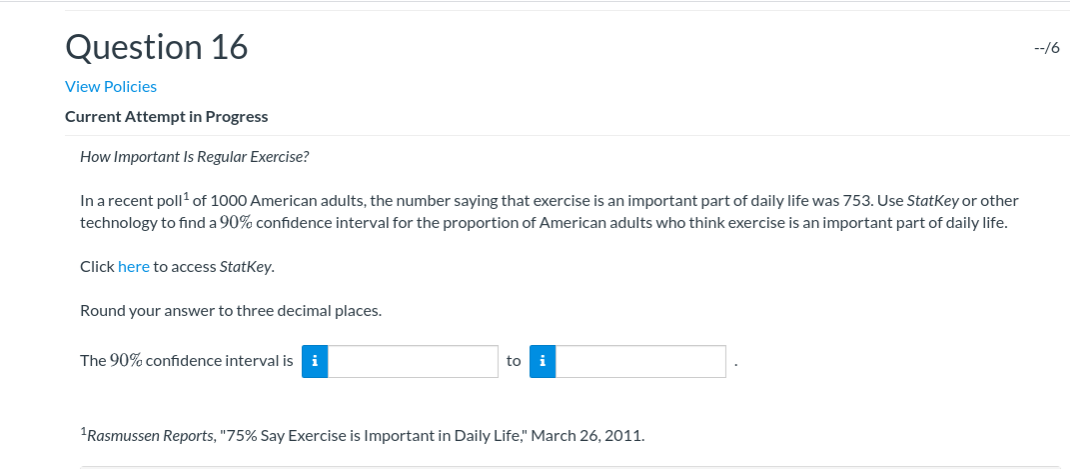Click the info icon before the upper bound field
The height and width of the screenshot is (469, 1070).
543,361
